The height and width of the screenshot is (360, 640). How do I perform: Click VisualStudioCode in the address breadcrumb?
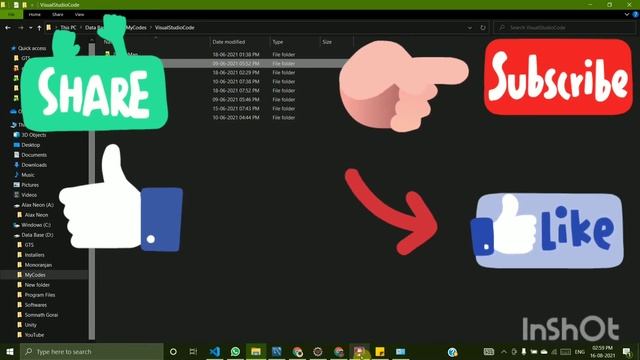[x=175, y=28]
